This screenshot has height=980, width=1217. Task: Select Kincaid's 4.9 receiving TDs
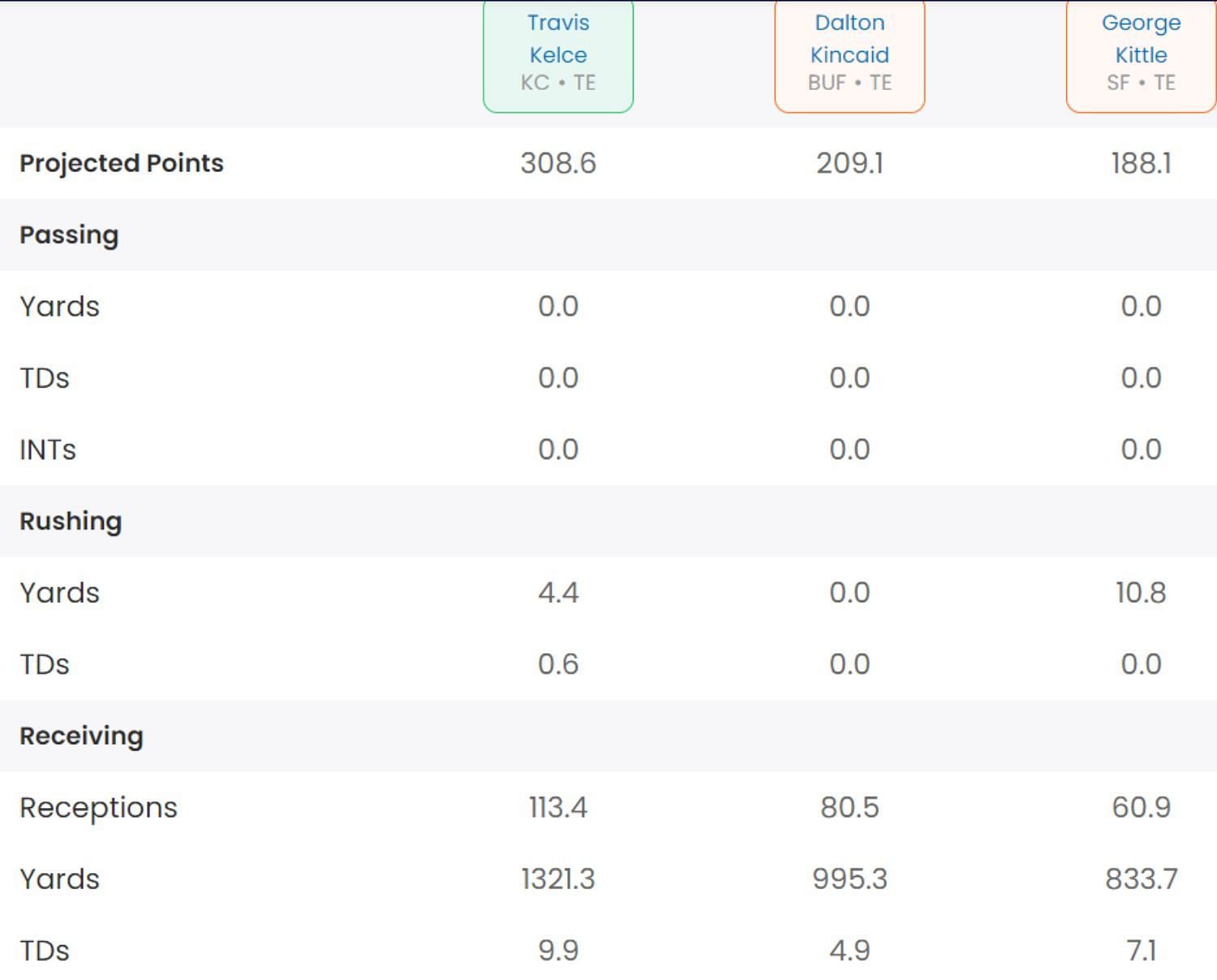click(849, 951)
